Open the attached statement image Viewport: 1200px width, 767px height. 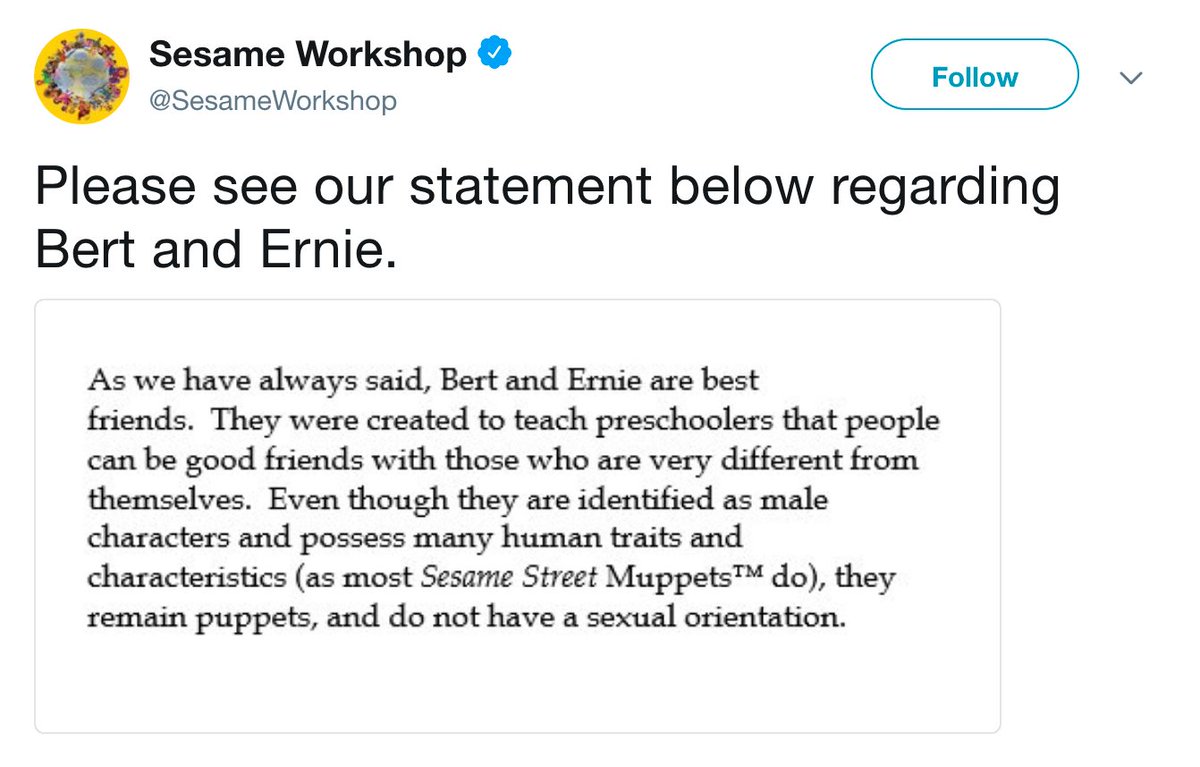tap(517, 515)
